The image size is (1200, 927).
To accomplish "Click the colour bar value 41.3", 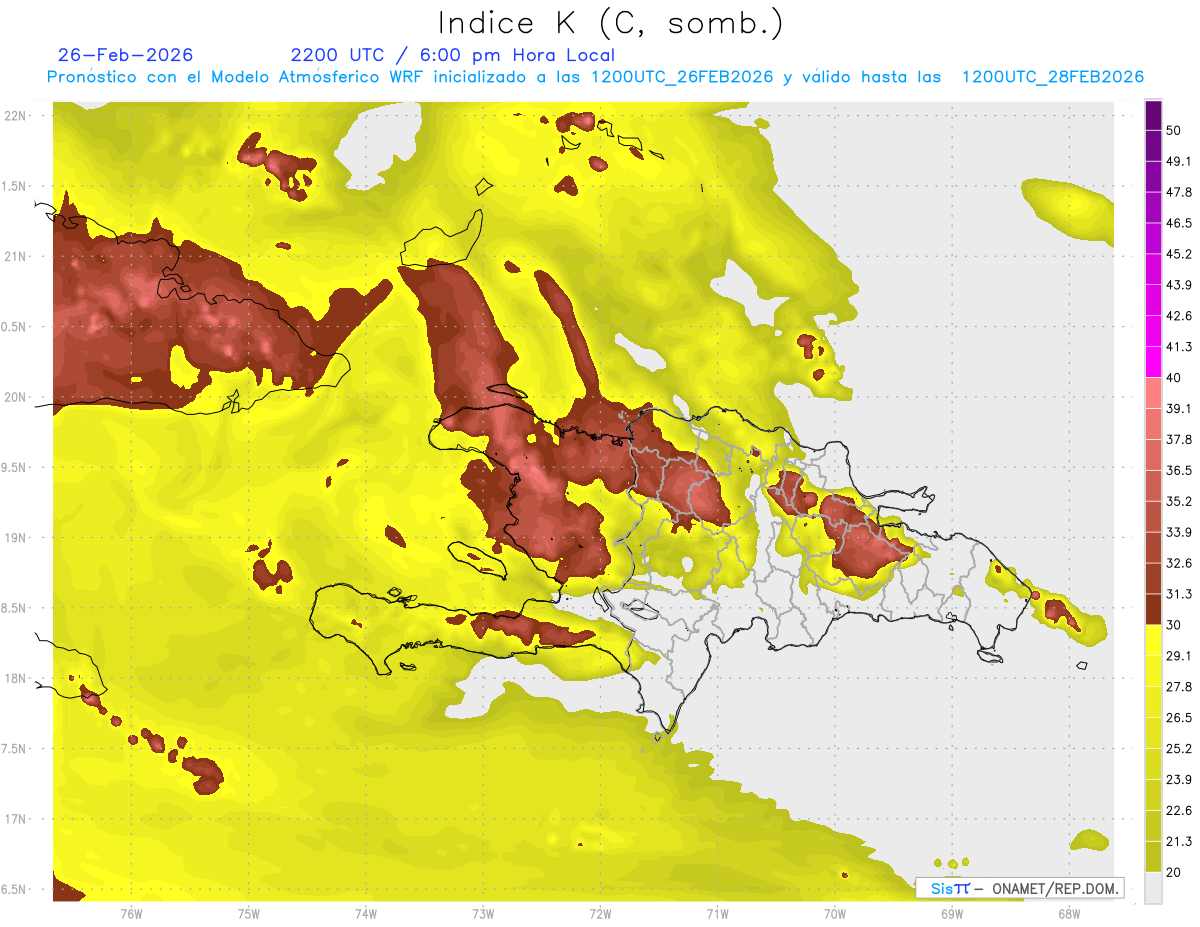I will point(1180,347).
